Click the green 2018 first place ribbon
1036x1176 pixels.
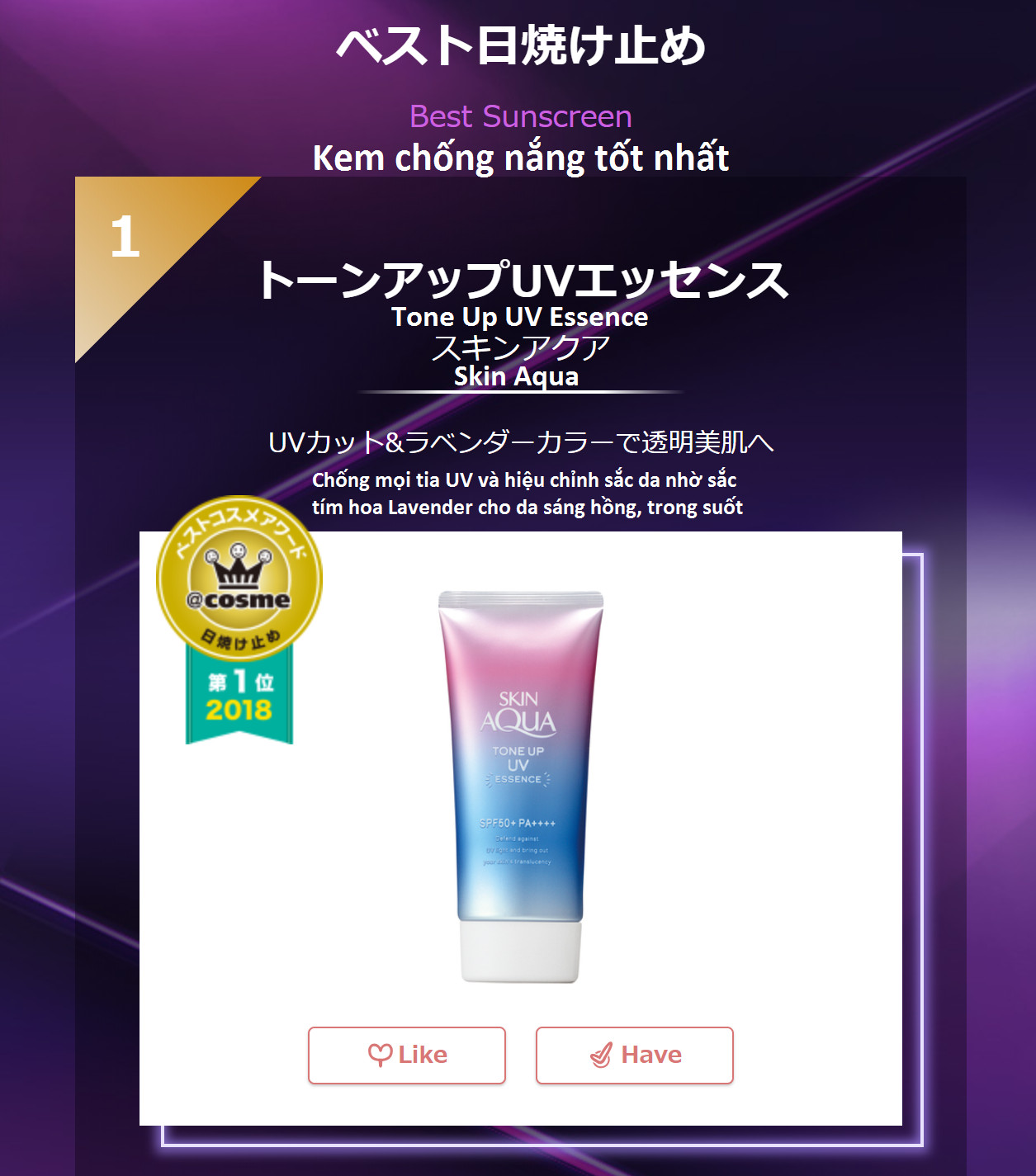(x=239, y=694)
